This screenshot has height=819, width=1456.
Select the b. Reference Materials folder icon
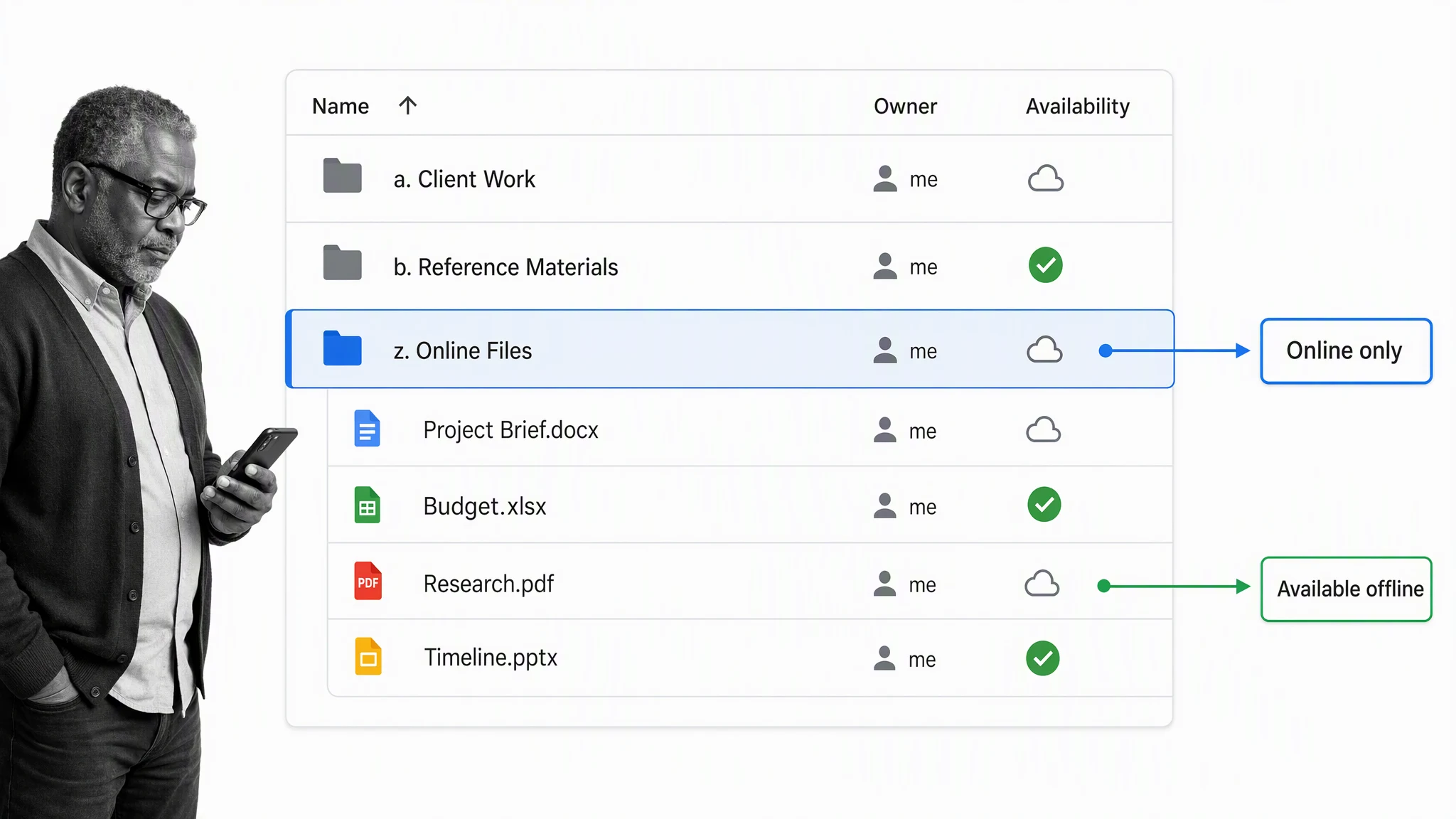(342, 263)
